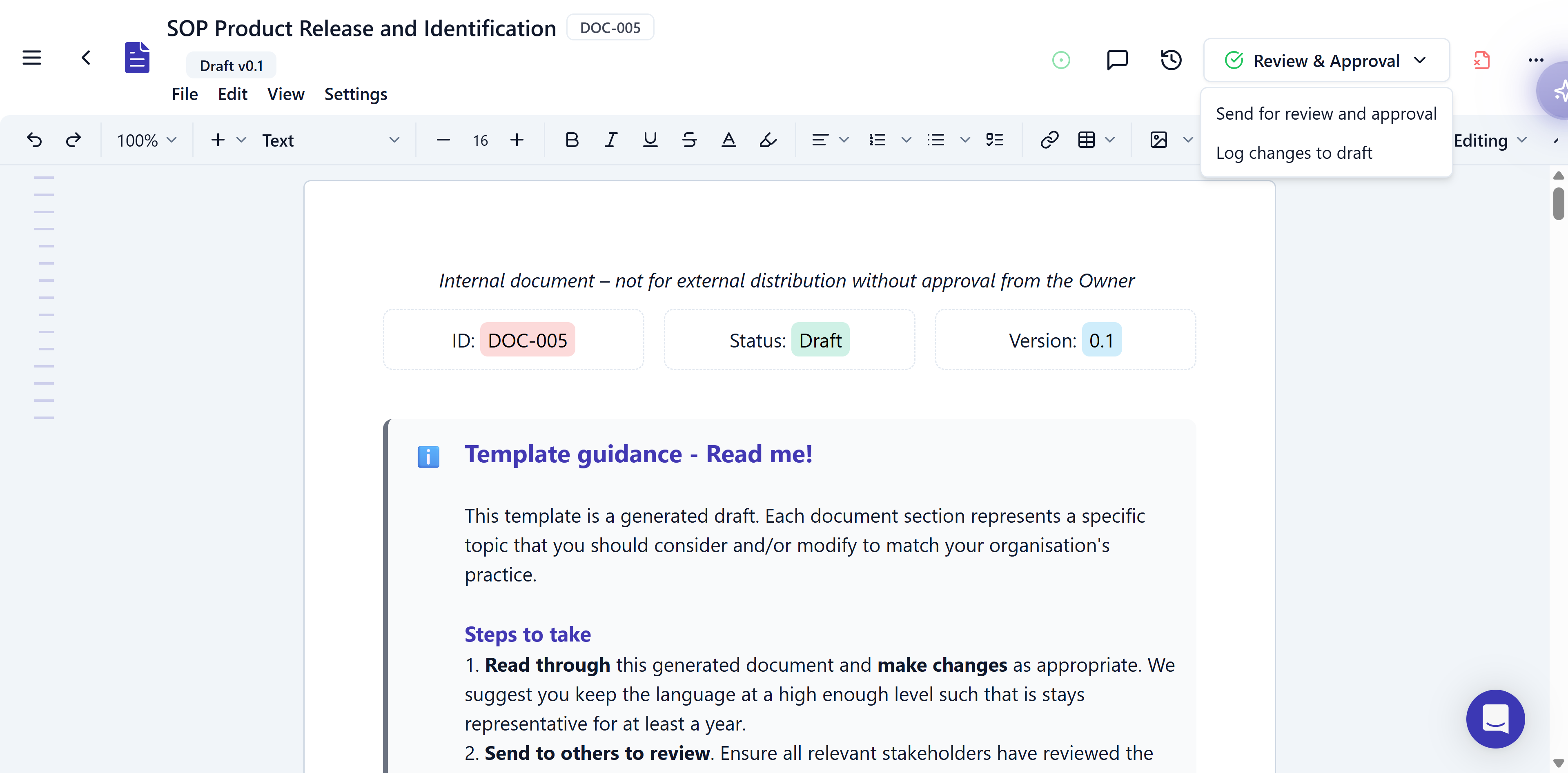
Task: Open the Editing mode dropdown
Action: tap(1490, 140)
